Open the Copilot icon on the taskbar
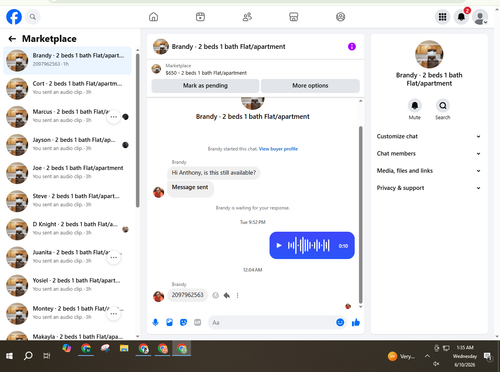The image size is (500, 372). 67,348
